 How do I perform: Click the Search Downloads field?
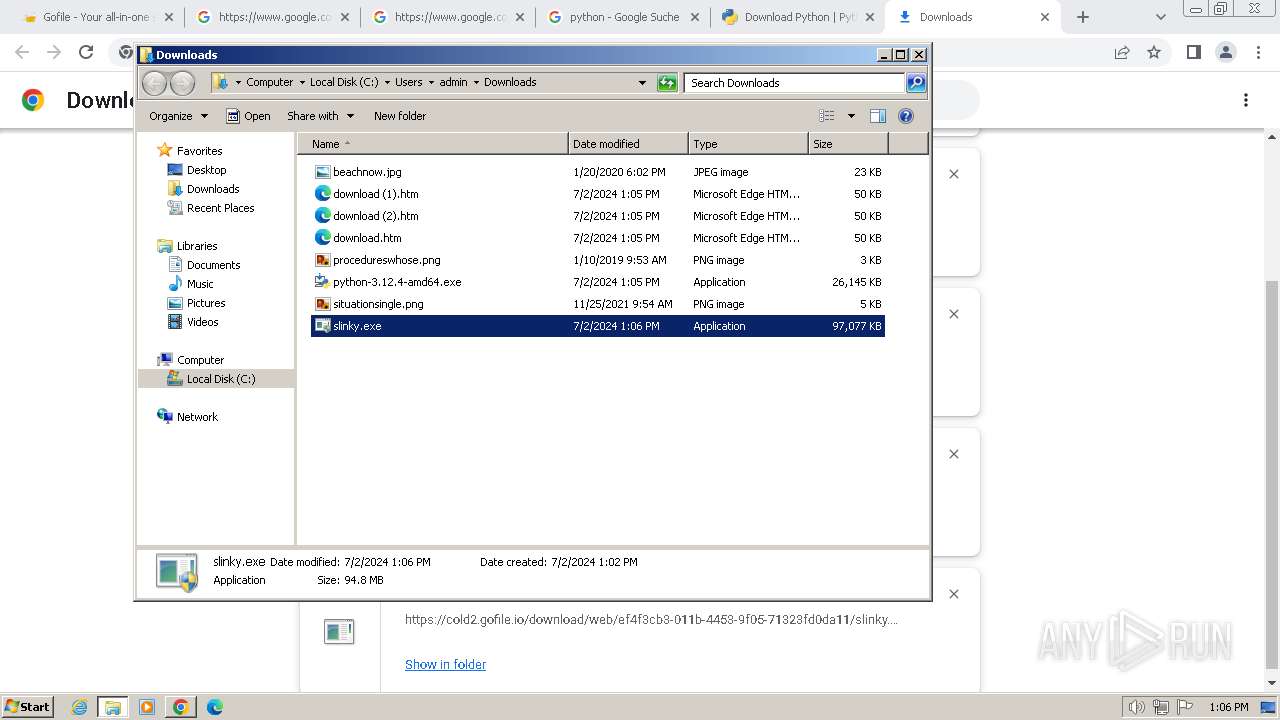click(x=795, y=83)
